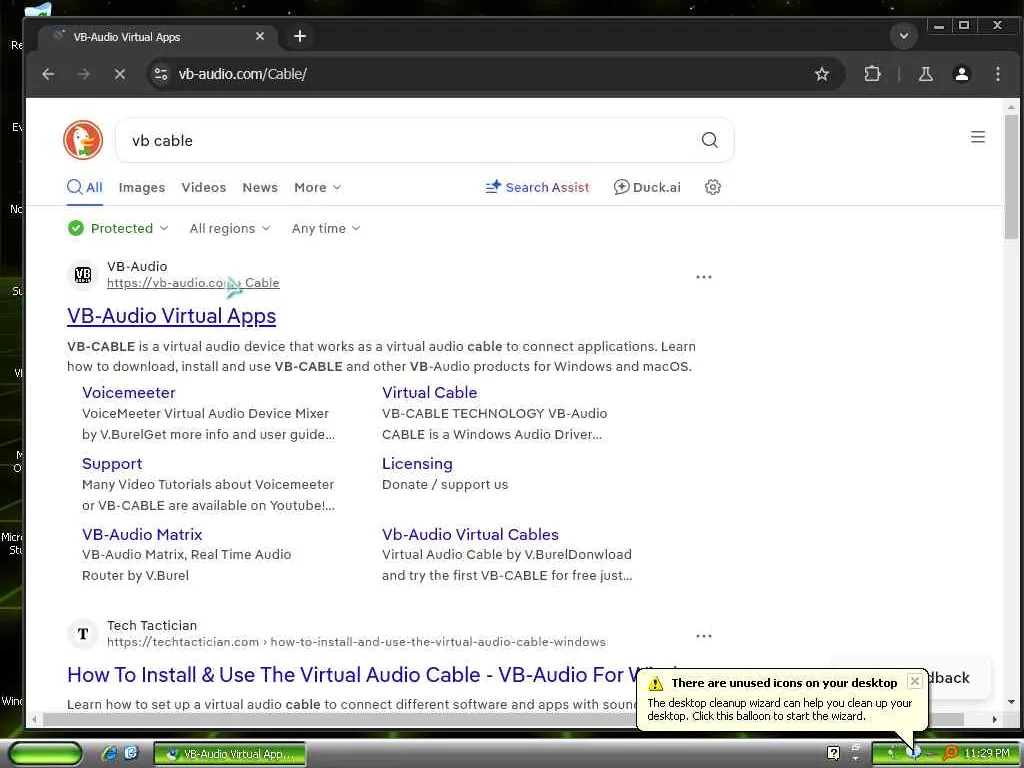The image size is (1024, 768).
Task: Open Vb-Audio Virtual Cables sitelink
Action: coord(470,534)
